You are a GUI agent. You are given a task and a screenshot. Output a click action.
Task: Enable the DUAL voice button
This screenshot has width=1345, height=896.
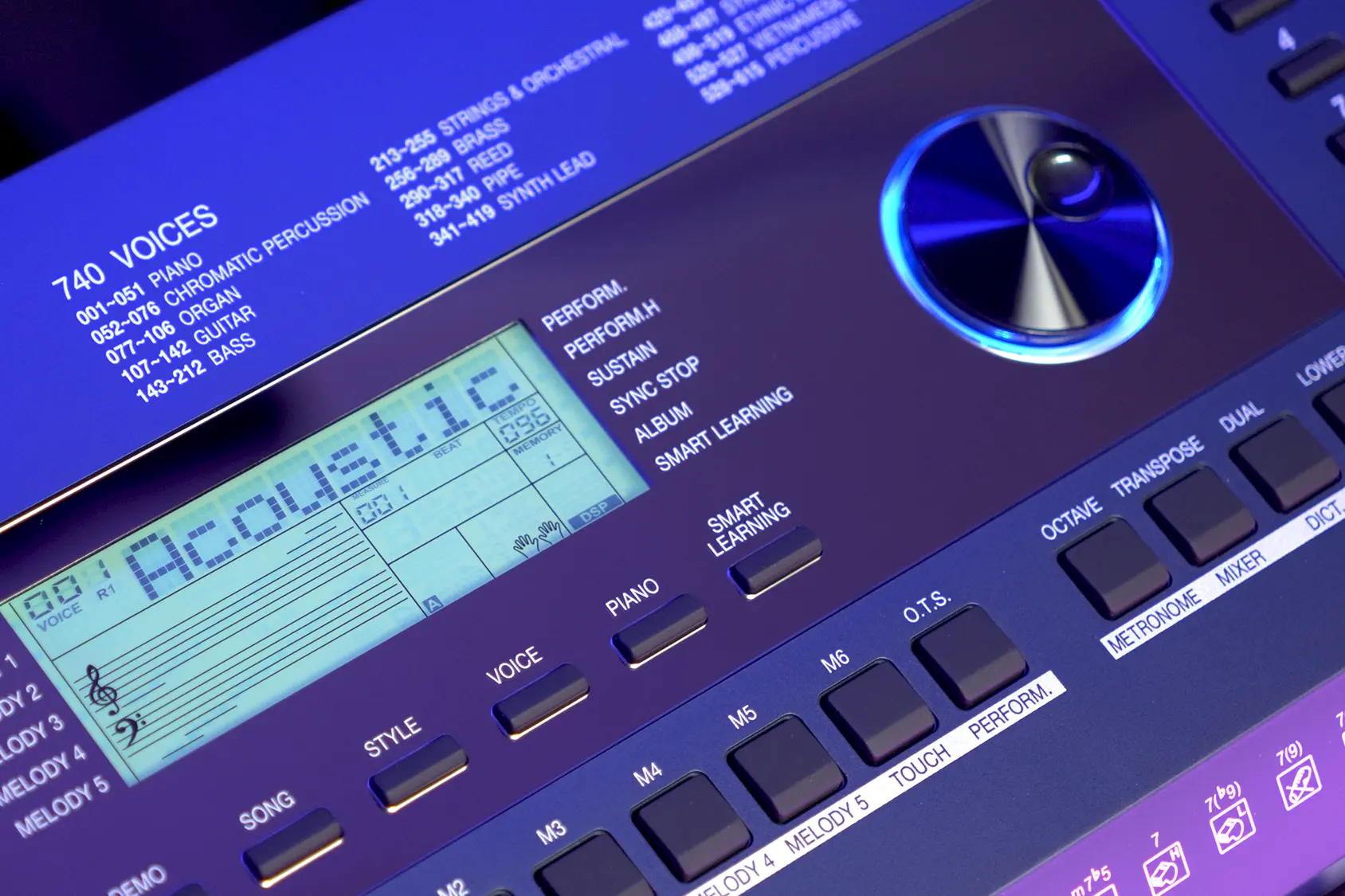click(x=1283, y=463)
